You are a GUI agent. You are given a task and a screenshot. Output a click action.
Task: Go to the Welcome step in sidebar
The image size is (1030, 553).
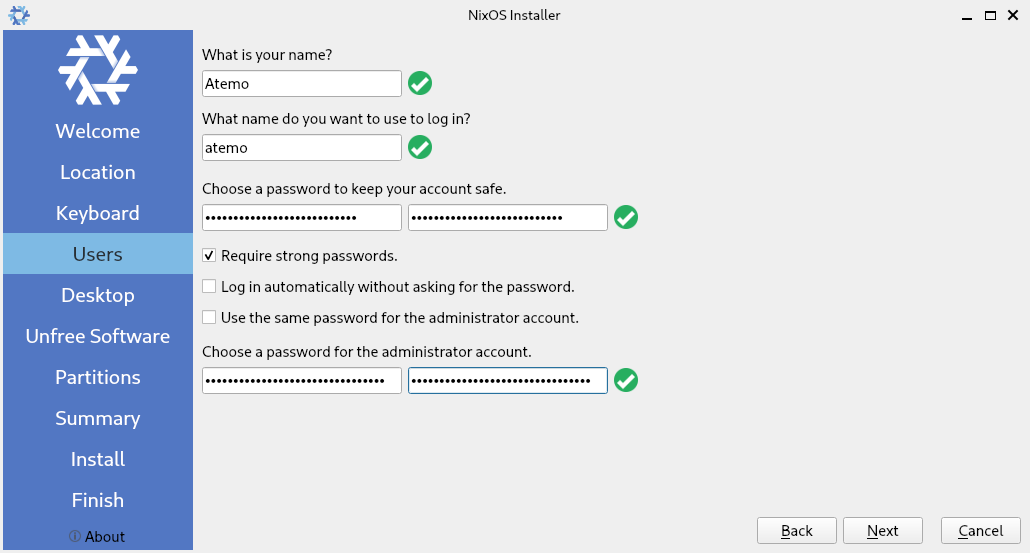(x=98, y=131)
